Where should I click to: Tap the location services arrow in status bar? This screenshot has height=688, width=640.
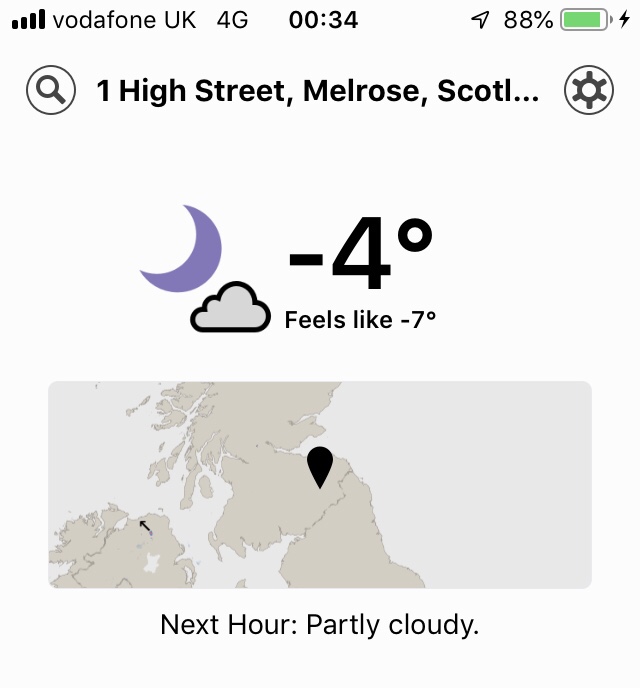481,20
